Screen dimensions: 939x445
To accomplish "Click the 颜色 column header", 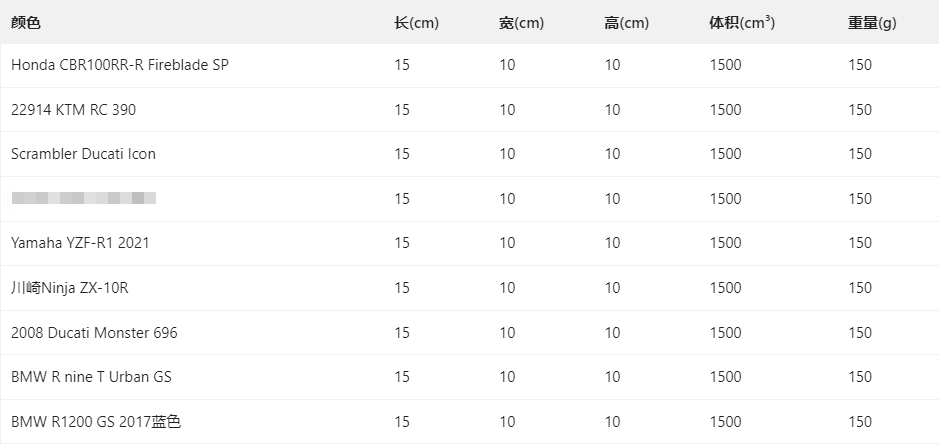I will (x=26, y=22).
